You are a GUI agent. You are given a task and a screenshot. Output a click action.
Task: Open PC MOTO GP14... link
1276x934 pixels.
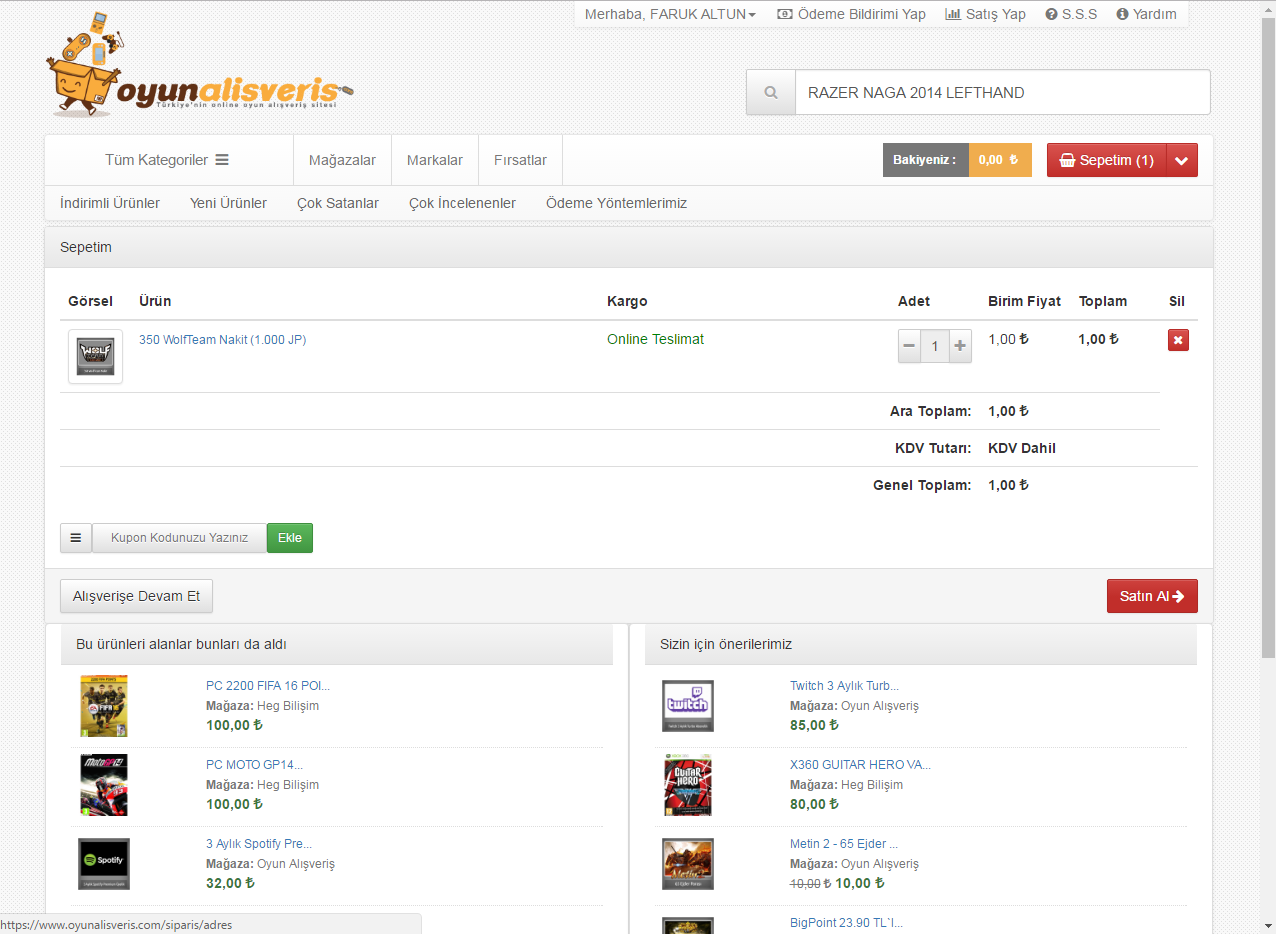pos(254,765)
